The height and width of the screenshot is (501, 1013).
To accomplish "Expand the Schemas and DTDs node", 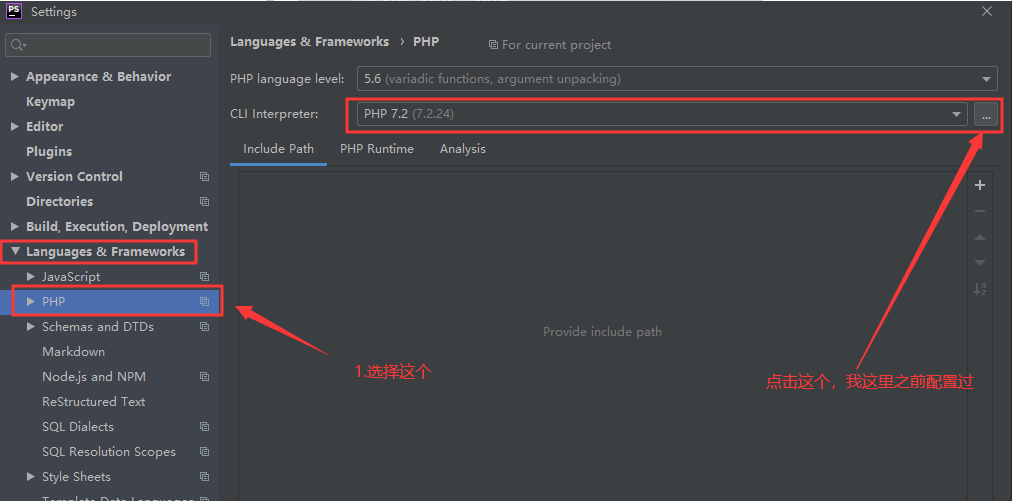I will pos(30,327).
